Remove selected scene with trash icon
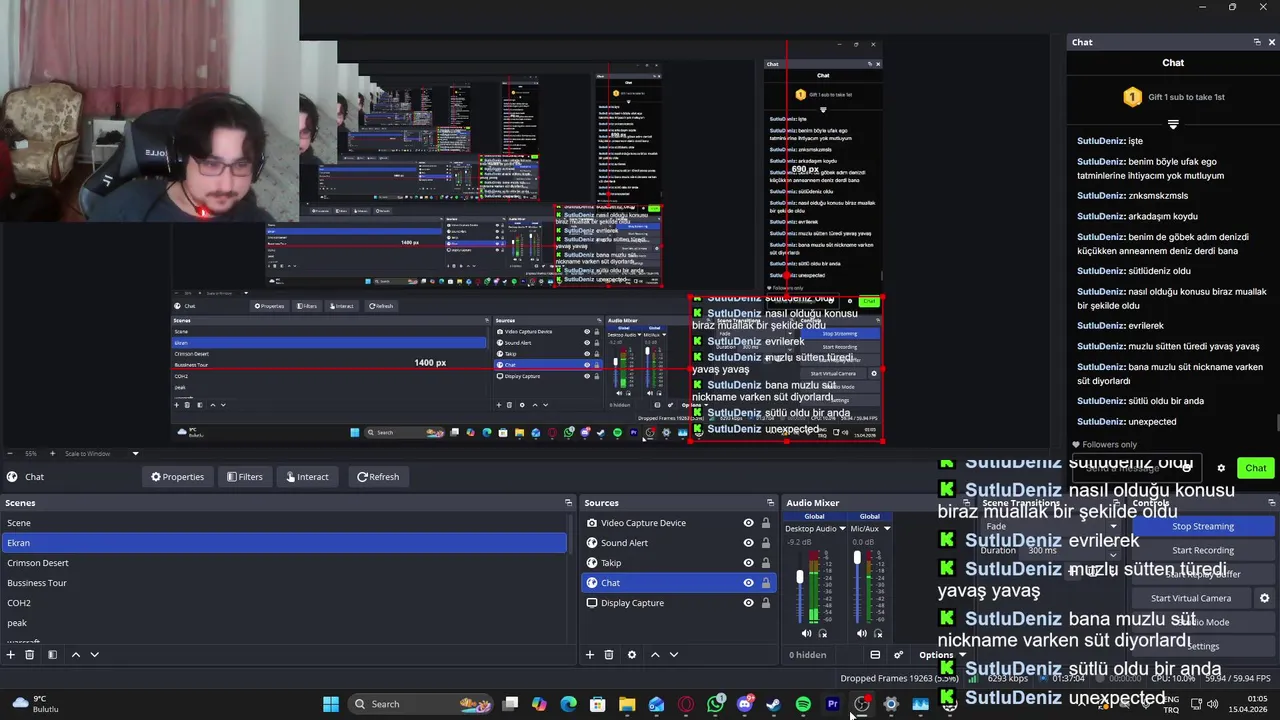 tap(29, 655)
